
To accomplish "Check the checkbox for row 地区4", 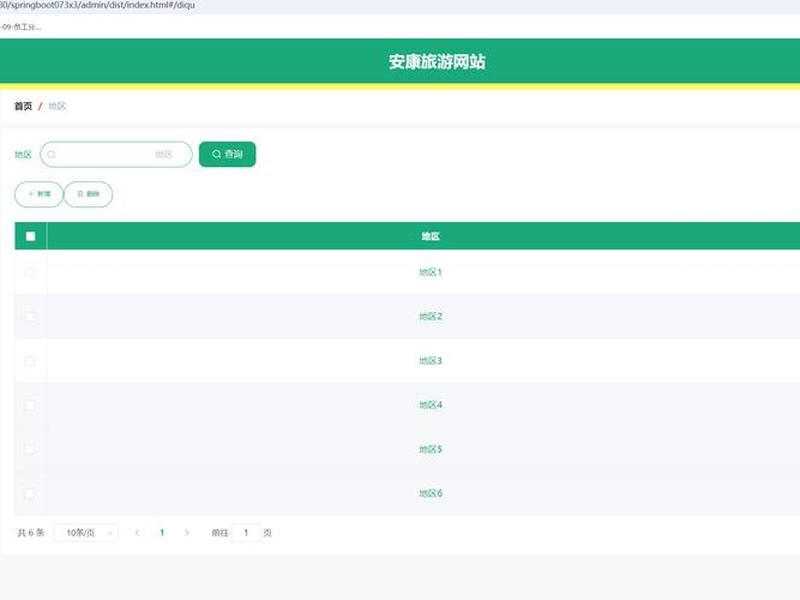I will pos(30,405).
